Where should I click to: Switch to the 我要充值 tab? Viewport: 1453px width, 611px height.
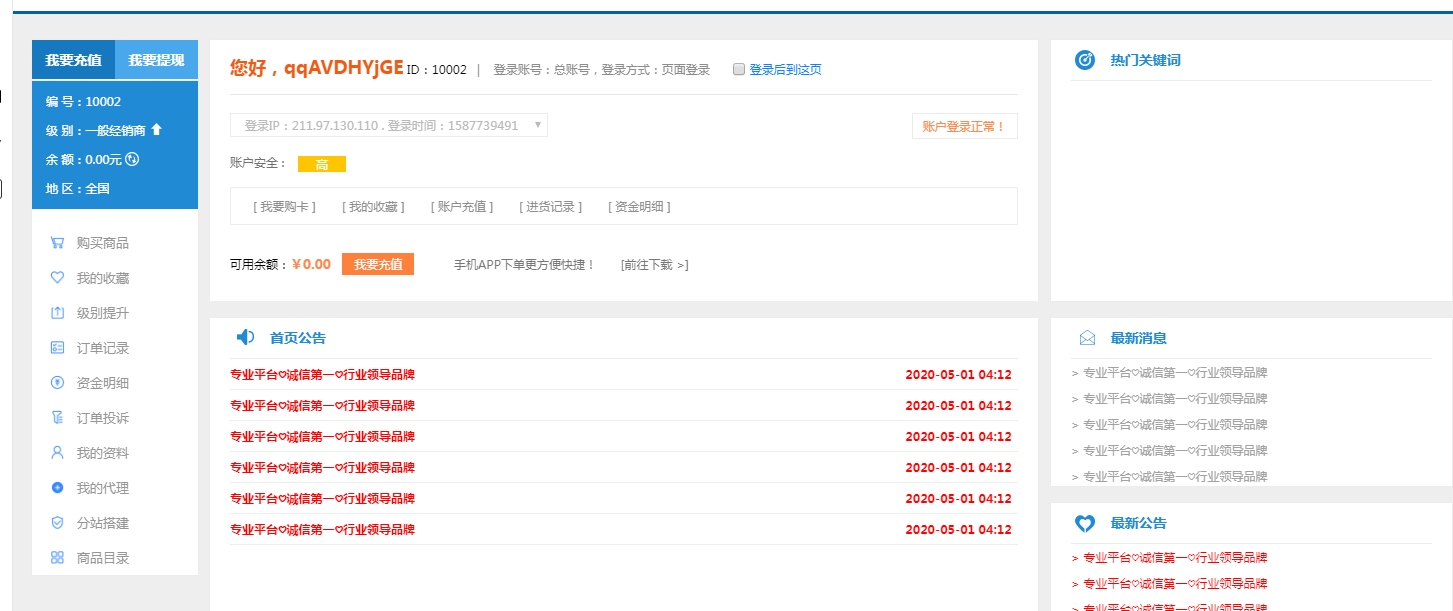73,60
